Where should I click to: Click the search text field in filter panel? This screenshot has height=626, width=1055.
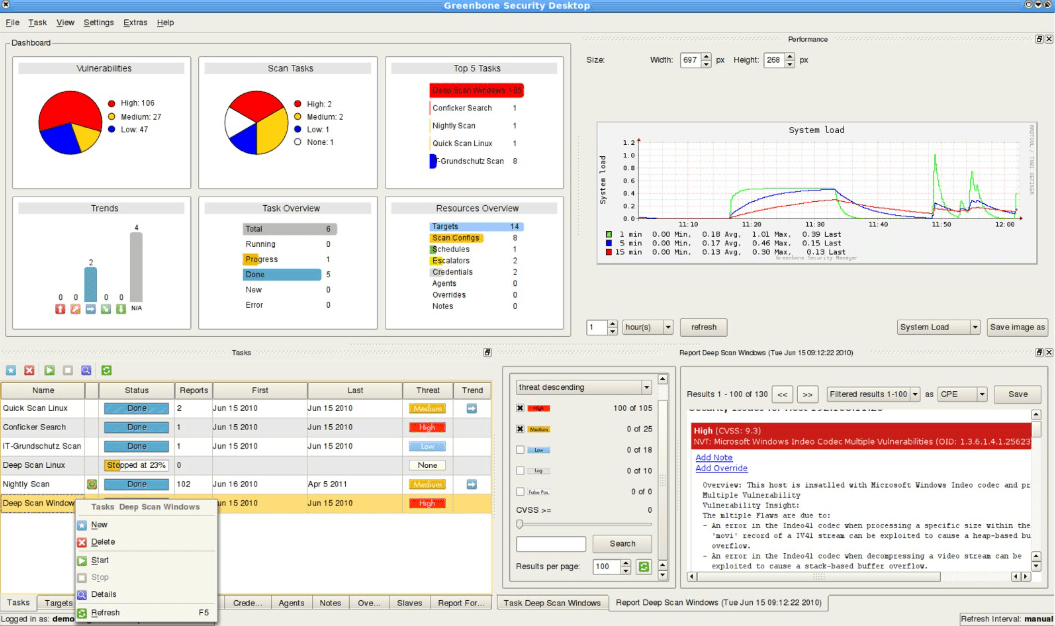551,544
